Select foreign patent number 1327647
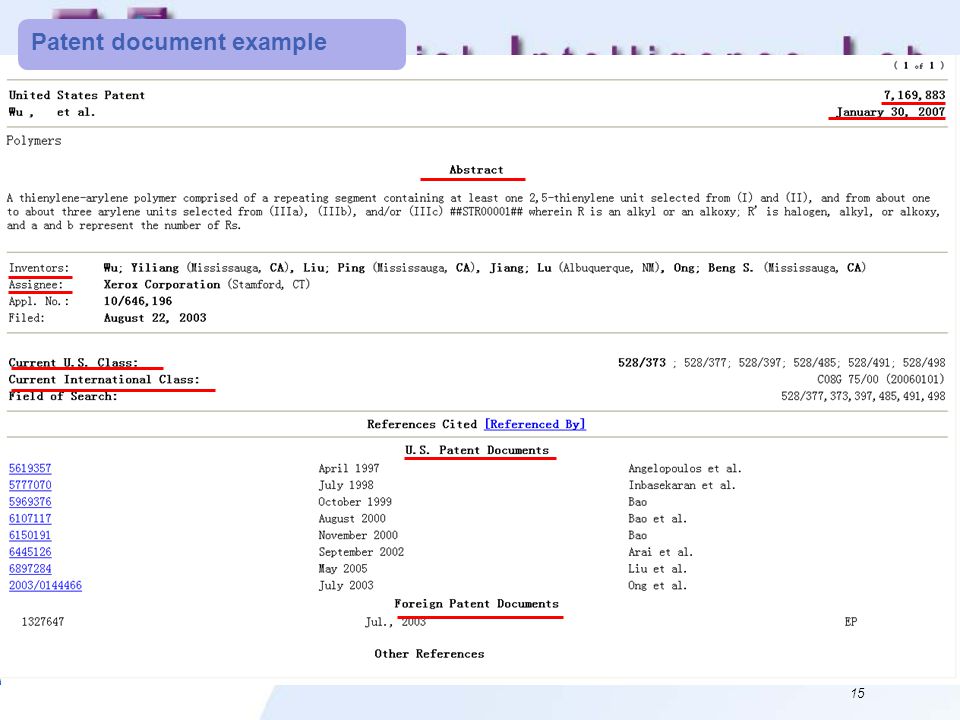Screen dimensions: 960x720 (x=43, y=621)
